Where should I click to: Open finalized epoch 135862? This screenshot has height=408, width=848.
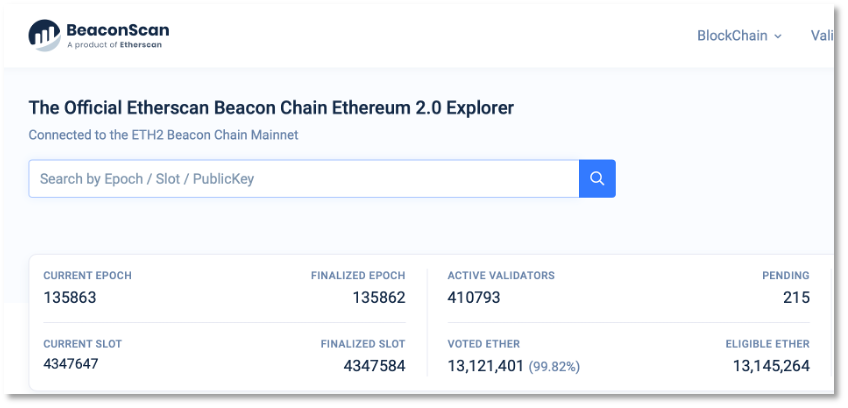click(x=378, y=297)
